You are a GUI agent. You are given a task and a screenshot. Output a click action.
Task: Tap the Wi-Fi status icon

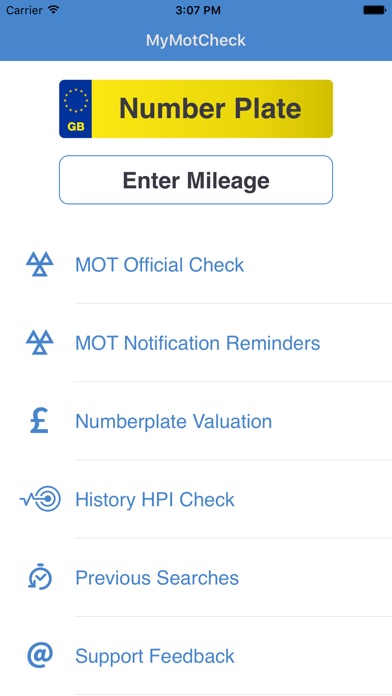[x=54, y=10]
